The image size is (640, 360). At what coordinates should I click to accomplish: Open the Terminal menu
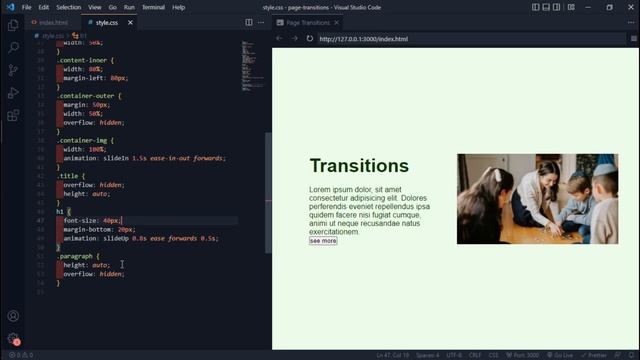coord(153,7)
